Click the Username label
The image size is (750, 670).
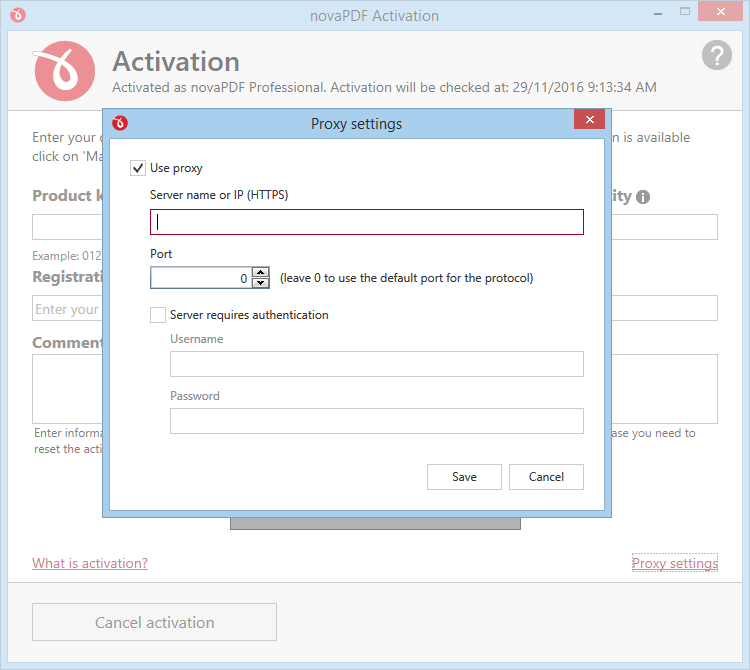197,339
